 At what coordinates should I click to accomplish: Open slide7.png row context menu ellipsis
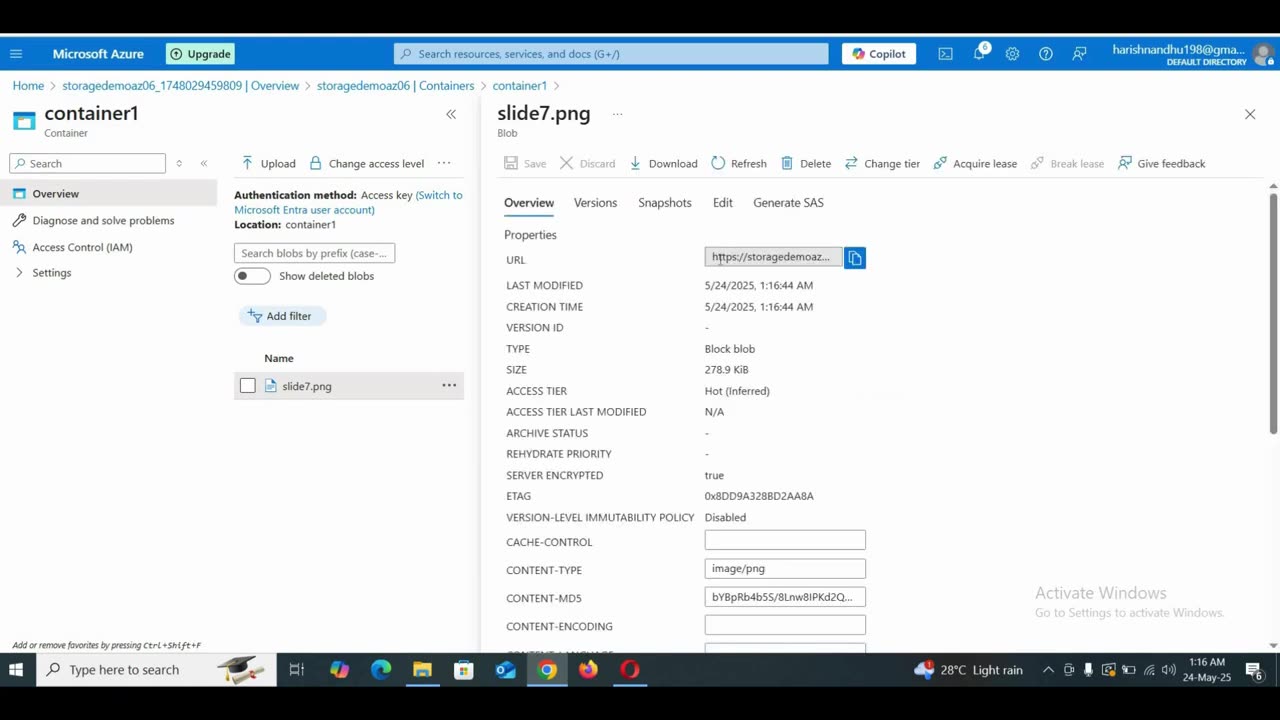point(449,386)
